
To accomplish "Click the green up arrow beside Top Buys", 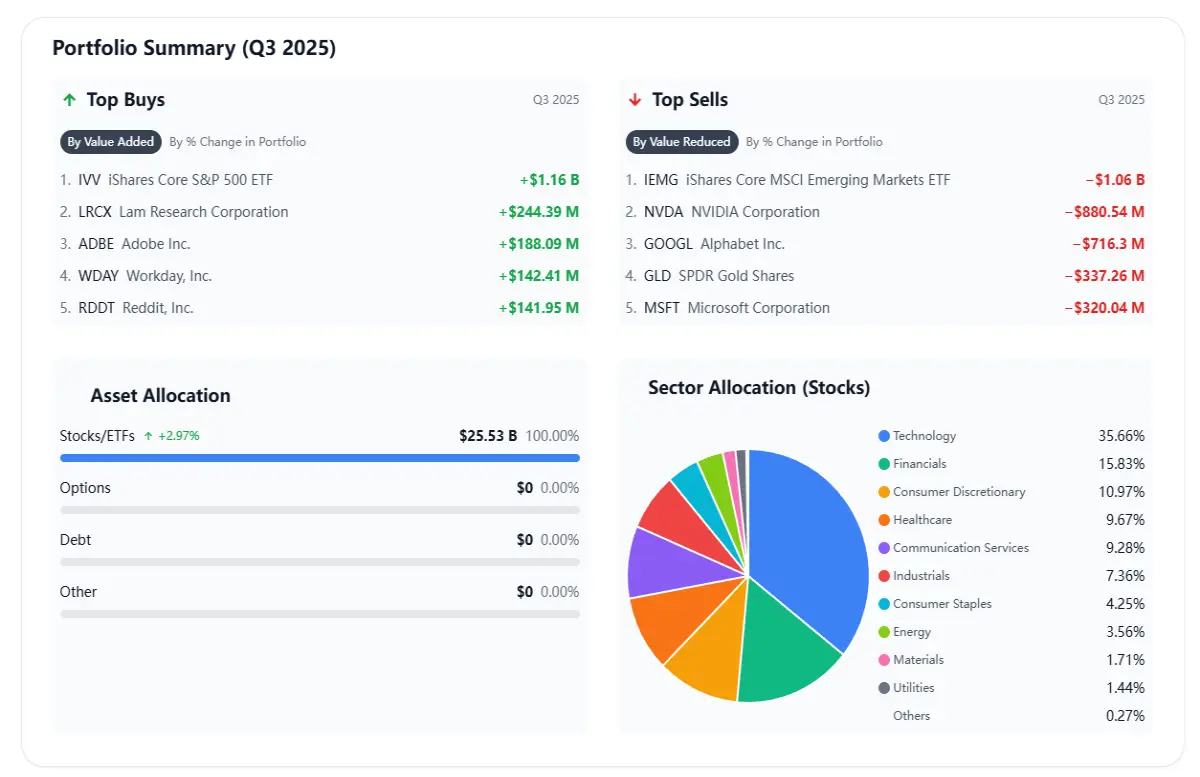I will click(69, 100).
